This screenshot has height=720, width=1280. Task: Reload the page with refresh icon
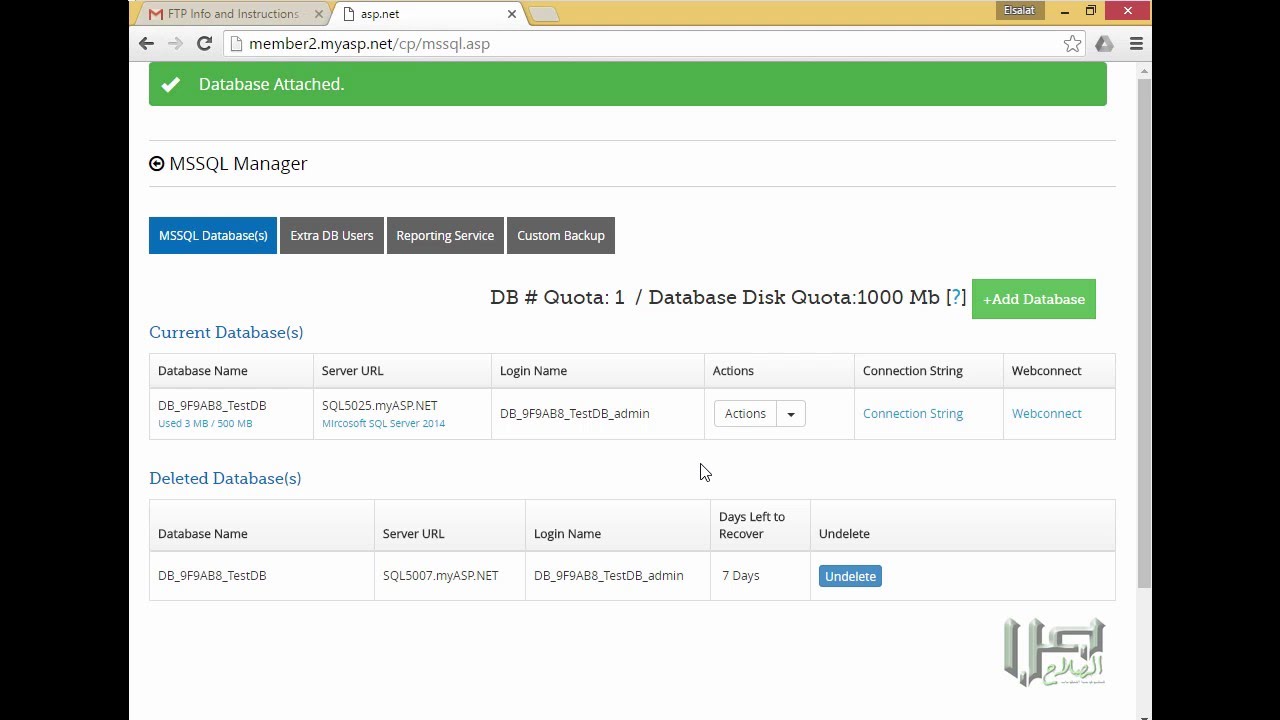(x=204, y=44)
